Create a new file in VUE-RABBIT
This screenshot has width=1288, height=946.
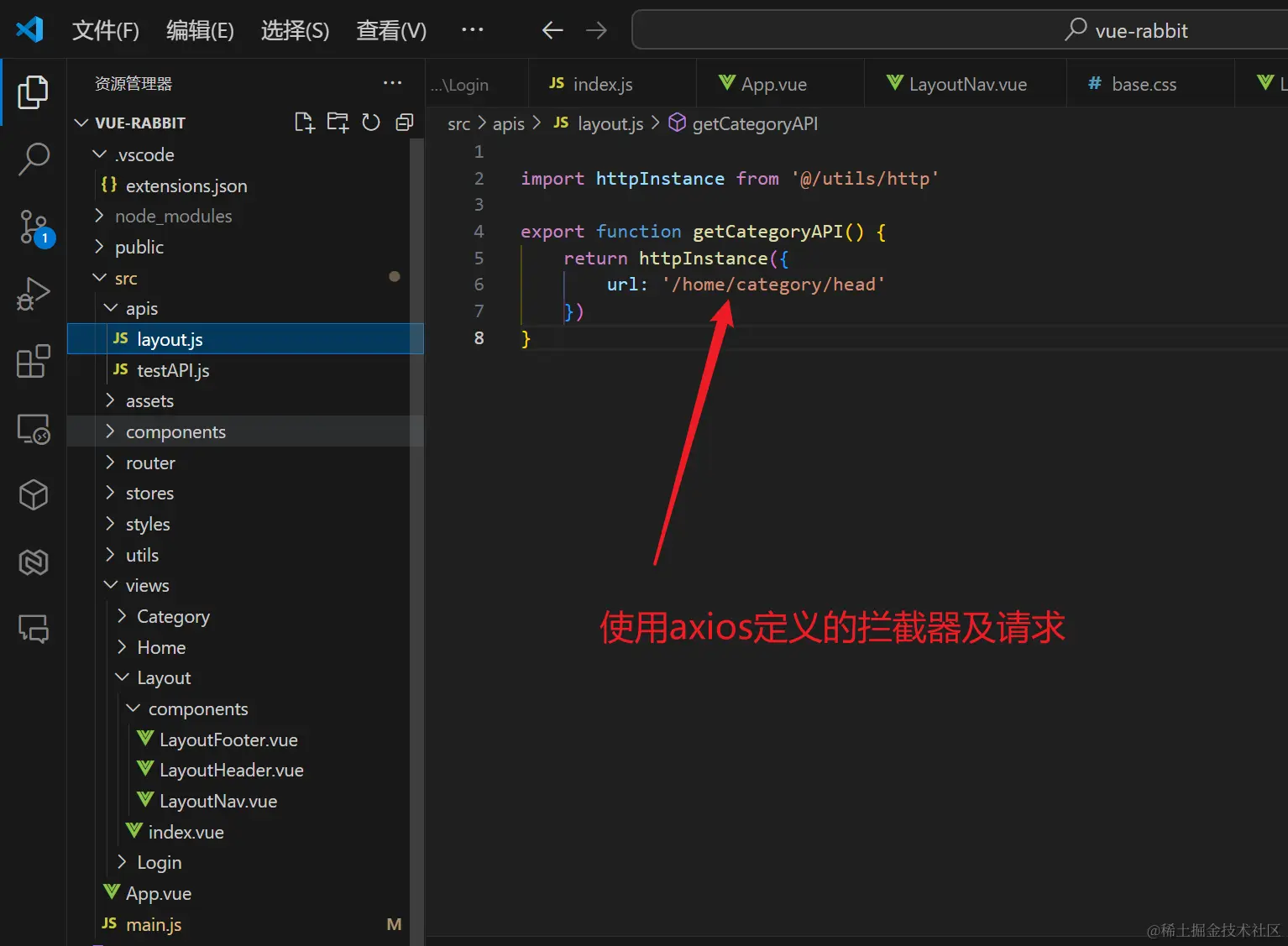tap(305, 123)
